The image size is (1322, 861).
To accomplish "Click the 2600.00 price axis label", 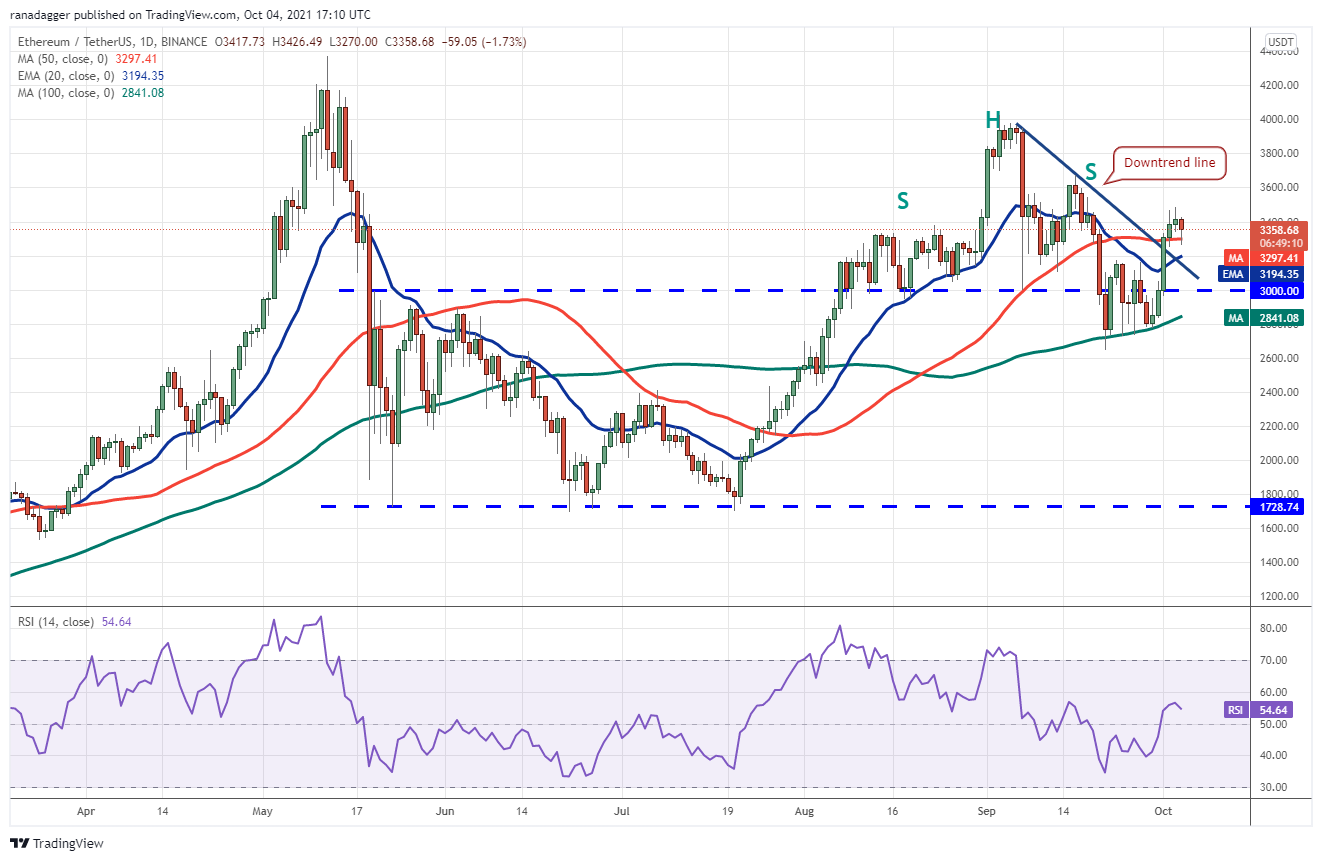I will [x=1279, y=358].
